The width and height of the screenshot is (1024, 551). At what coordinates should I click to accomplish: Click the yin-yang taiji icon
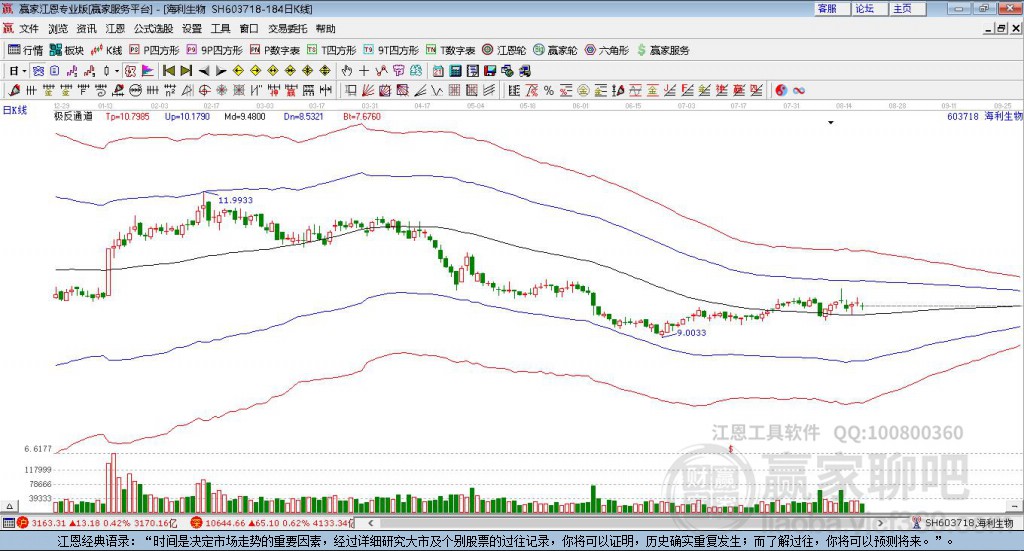[x=781, y=91]
